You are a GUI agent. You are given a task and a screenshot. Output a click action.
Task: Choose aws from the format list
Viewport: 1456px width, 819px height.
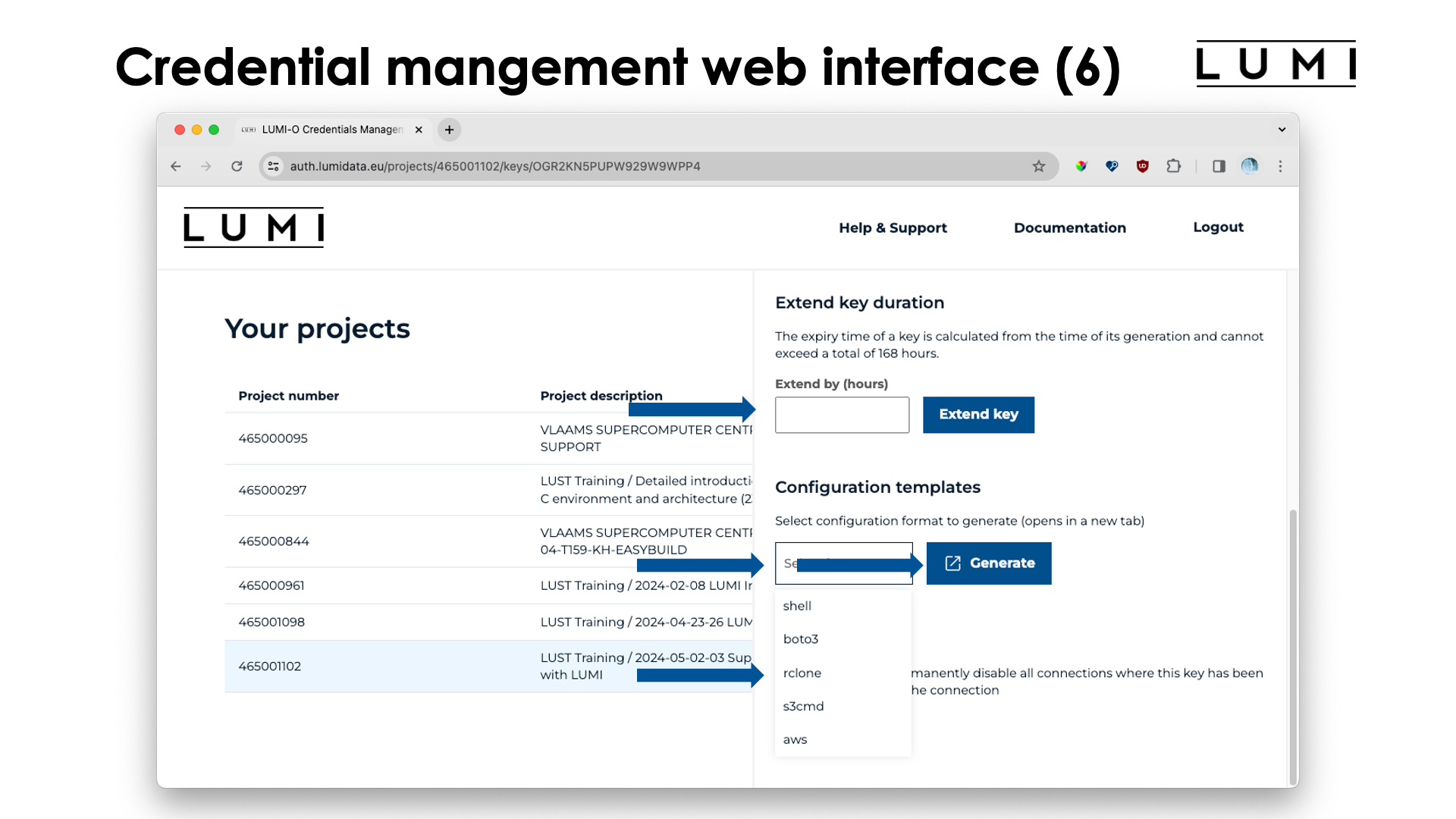pyautogui.click(x=843, y=739)
